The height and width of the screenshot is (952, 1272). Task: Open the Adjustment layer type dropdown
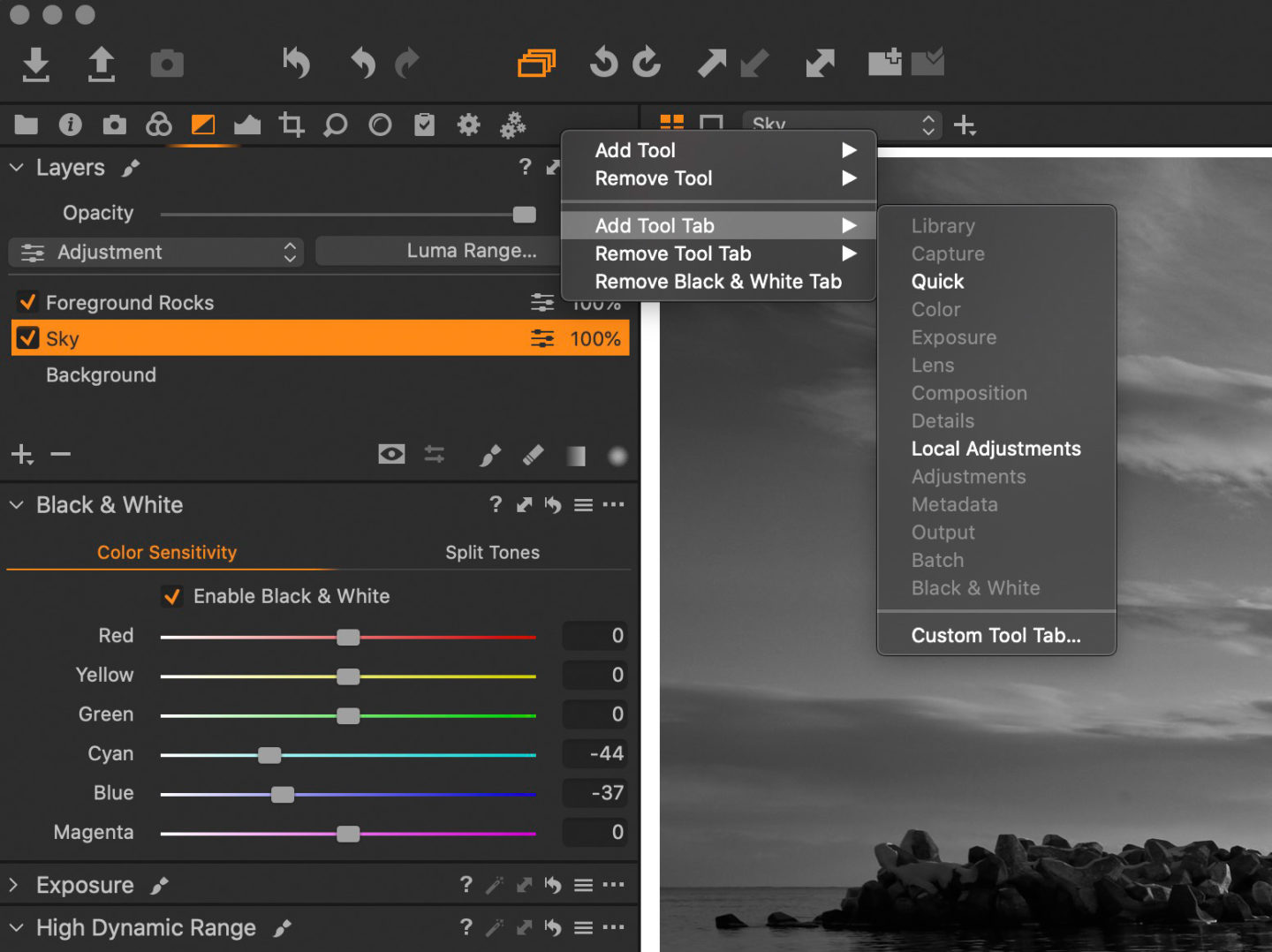(x=157, y=253)
